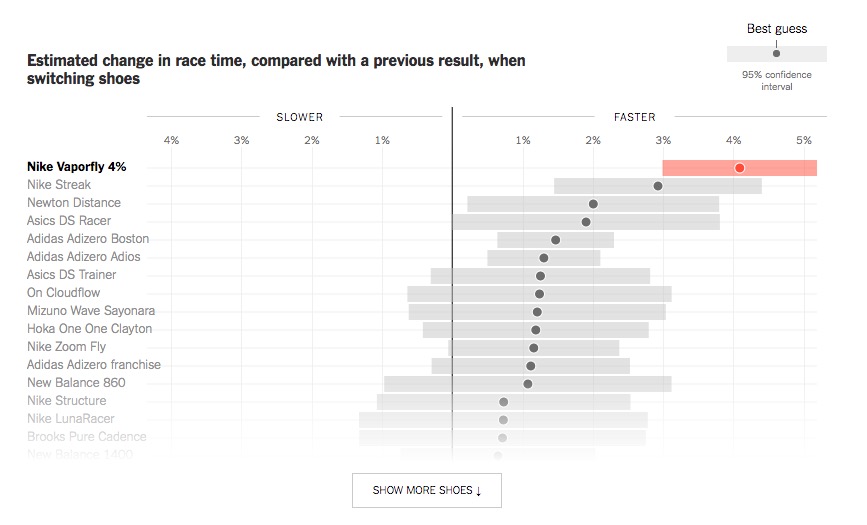Select the Hoka One One Clayton label
Screen dimensions: 867x525
[90, 329]
